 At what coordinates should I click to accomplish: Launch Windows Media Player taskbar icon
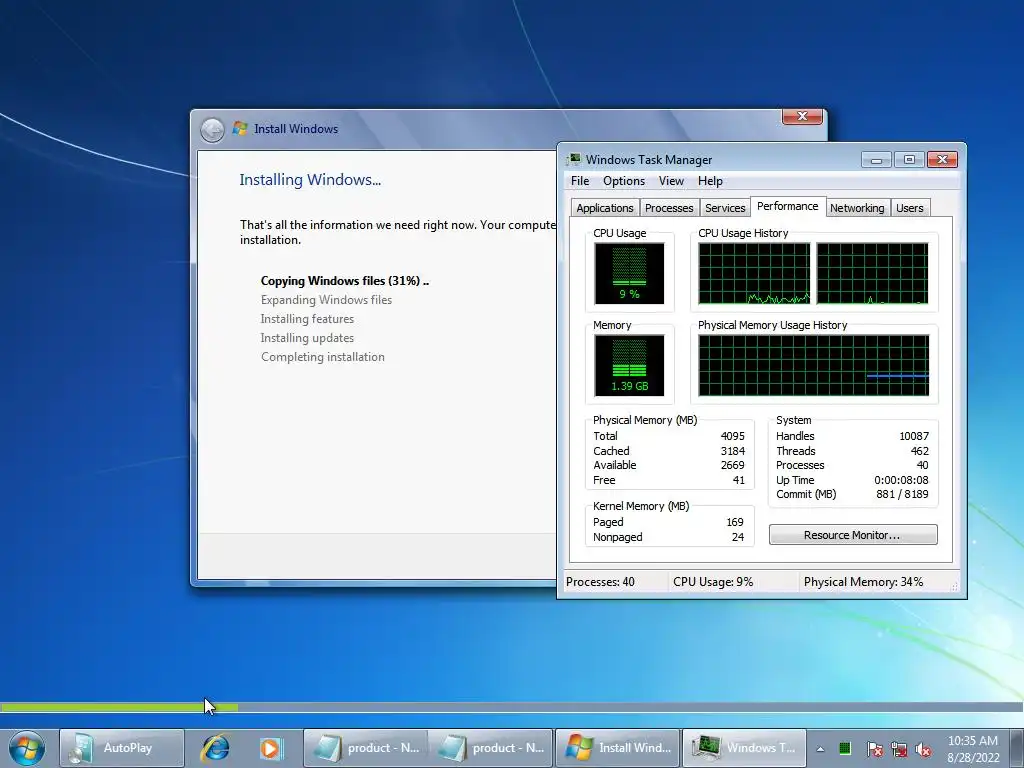tap(270, 748)
